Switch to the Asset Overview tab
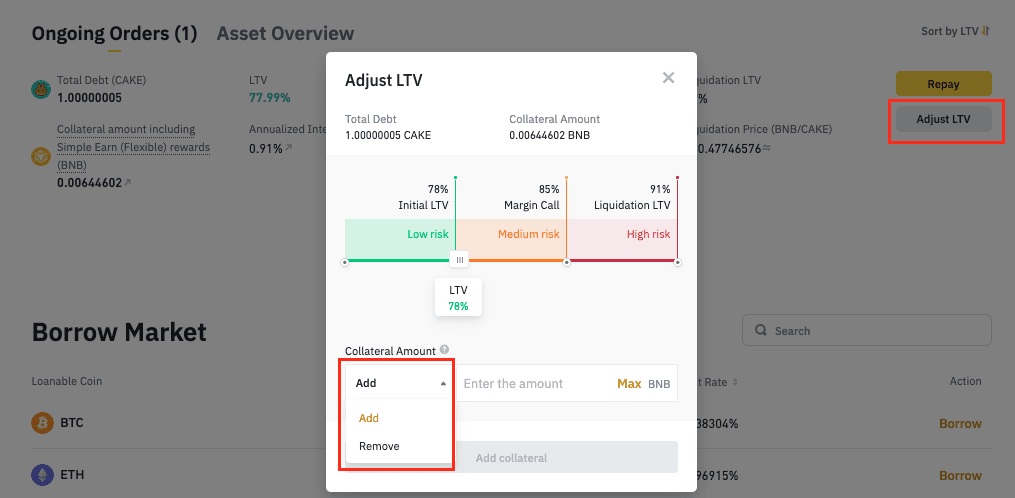 tap(285, 34)
